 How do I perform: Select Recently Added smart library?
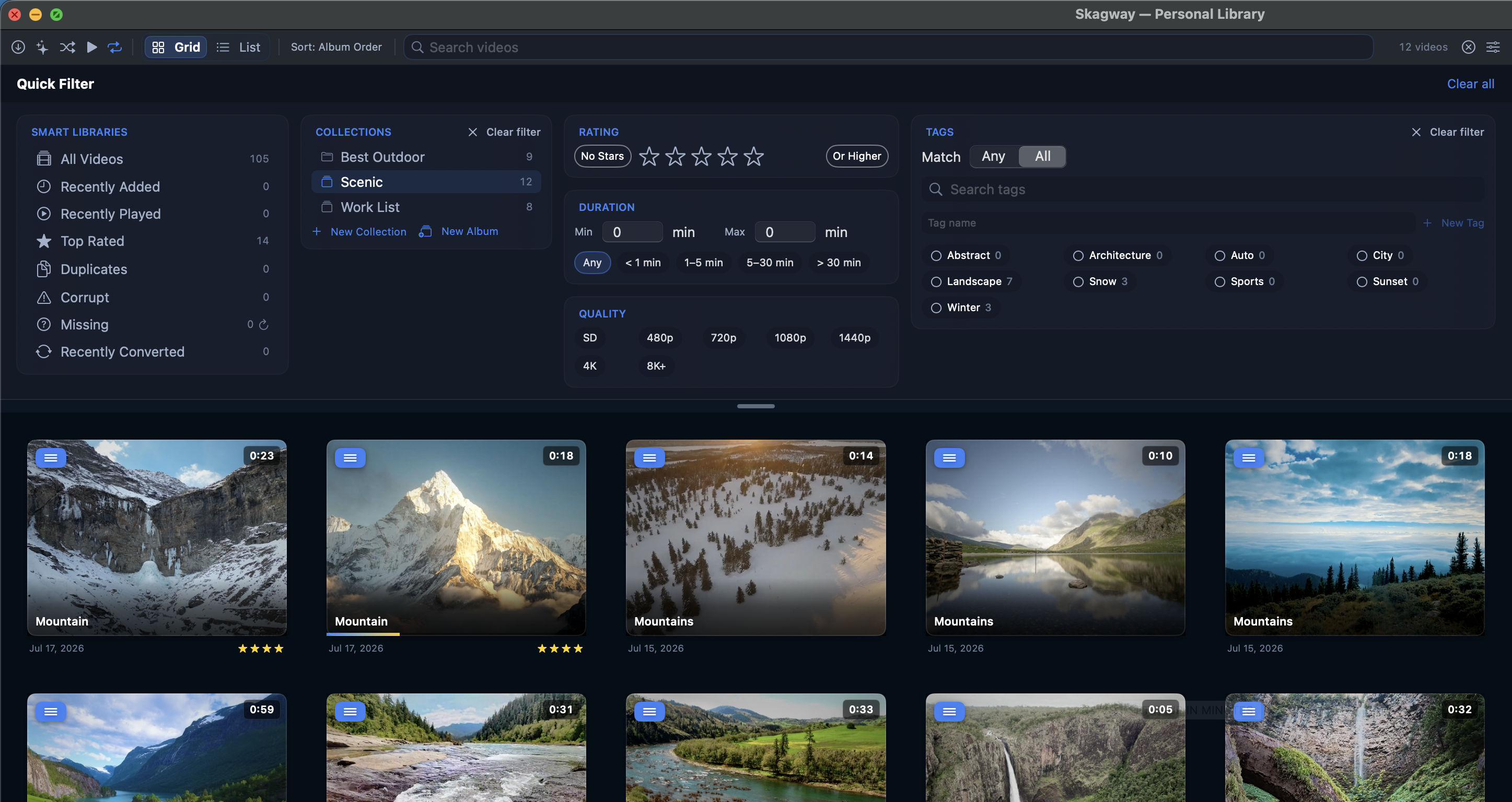[153, 186]
